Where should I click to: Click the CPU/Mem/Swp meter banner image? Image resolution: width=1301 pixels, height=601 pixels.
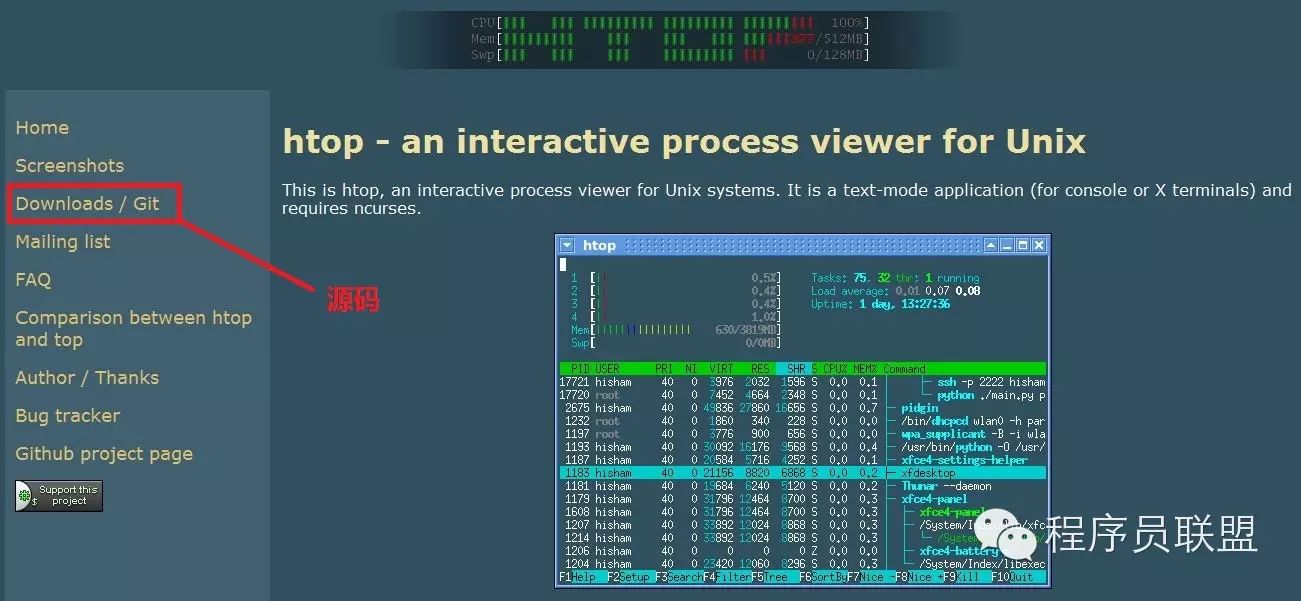pyautogui.click(x=670, y=39)
